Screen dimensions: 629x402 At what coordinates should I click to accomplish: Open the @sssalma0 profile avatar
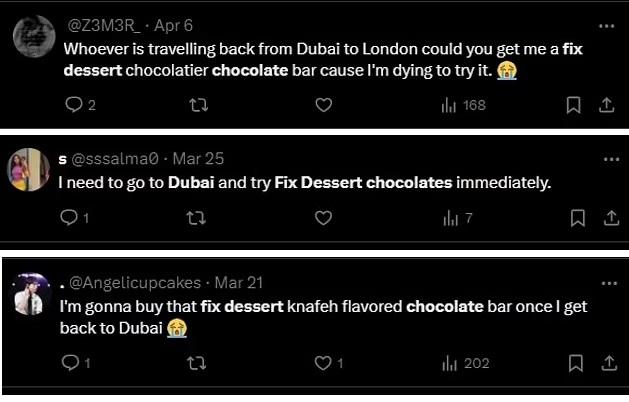point(30,169)
